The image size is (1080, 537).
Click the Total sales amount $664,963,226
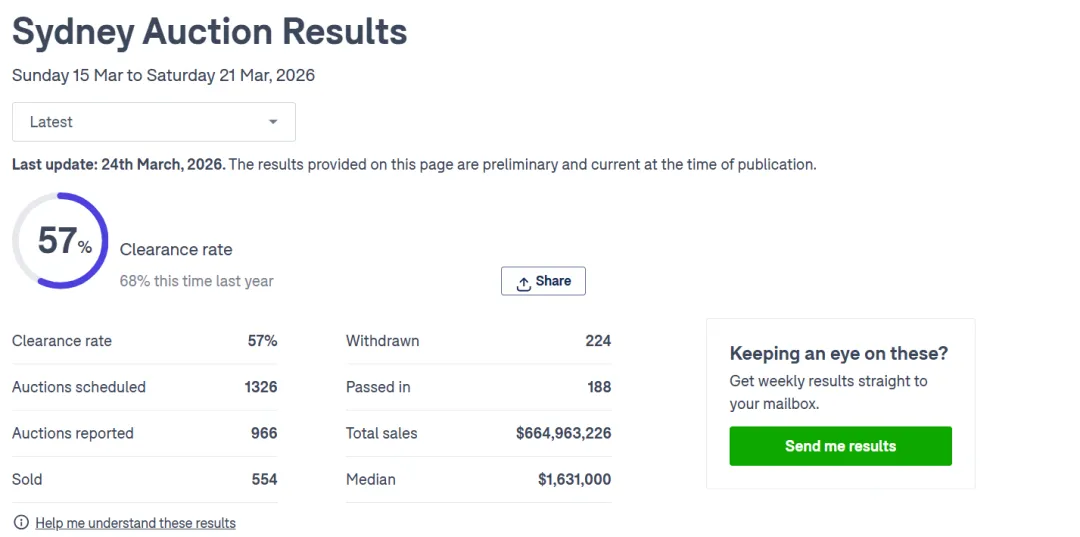(x=563, y=433)
